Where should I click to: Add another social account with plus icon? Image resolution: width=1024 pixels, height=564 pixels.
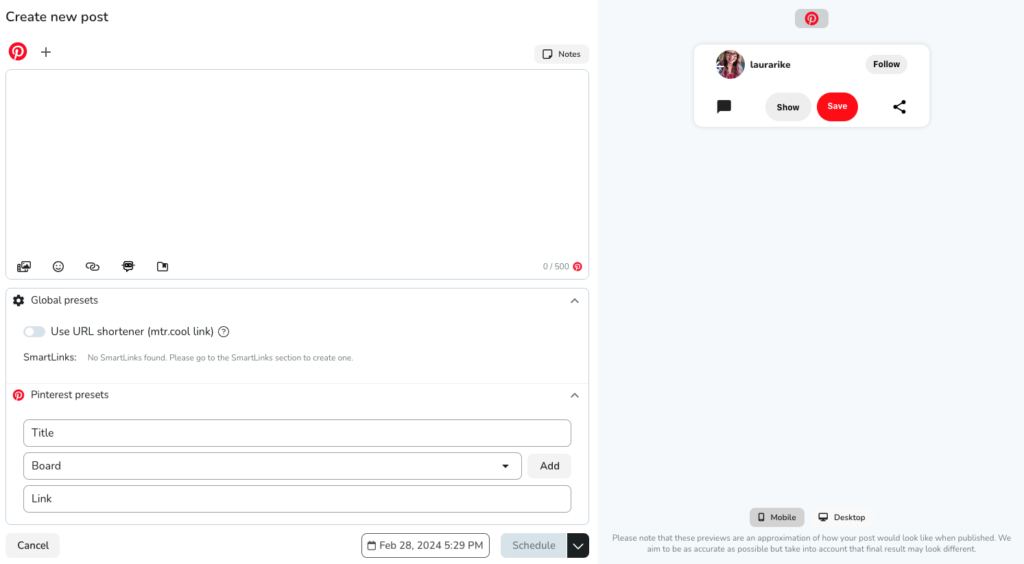pyautogui.click(x=46, y=52)
